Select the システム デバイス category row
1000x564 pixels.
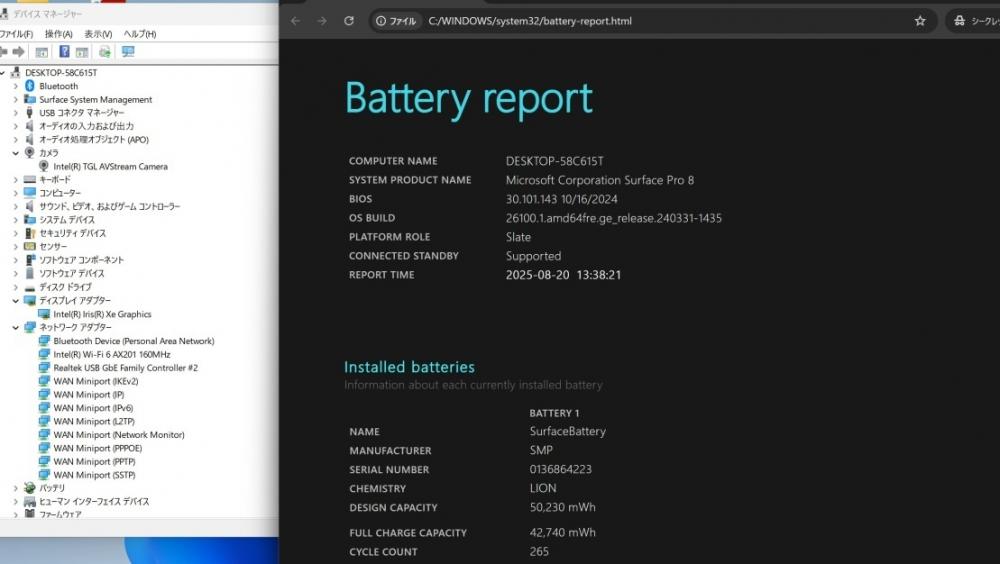click(67, 220)
